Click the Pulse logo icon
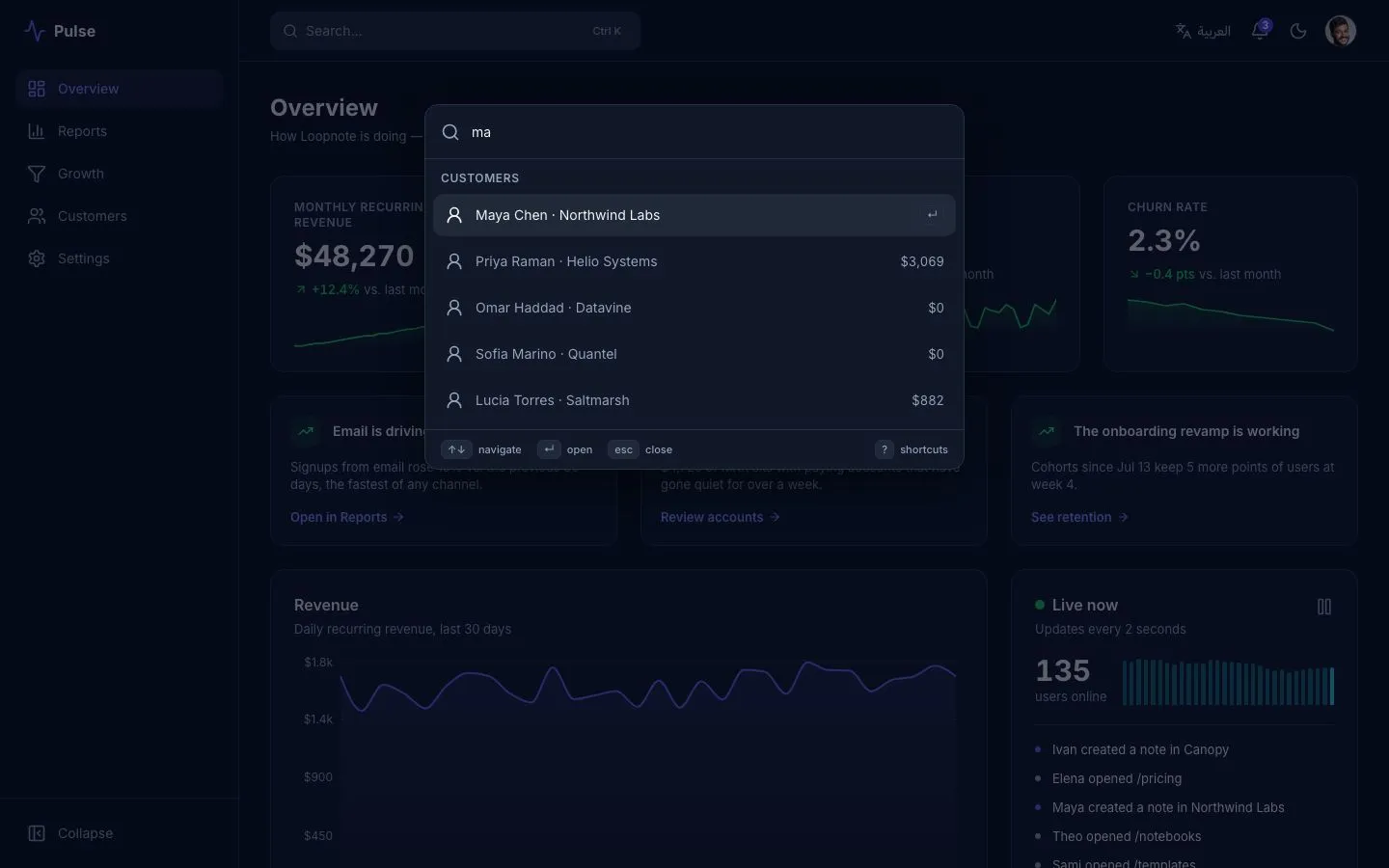Image resolution: width=1389 pixels, height=868 pixels. pyautogui.click(x=35, y=31)
